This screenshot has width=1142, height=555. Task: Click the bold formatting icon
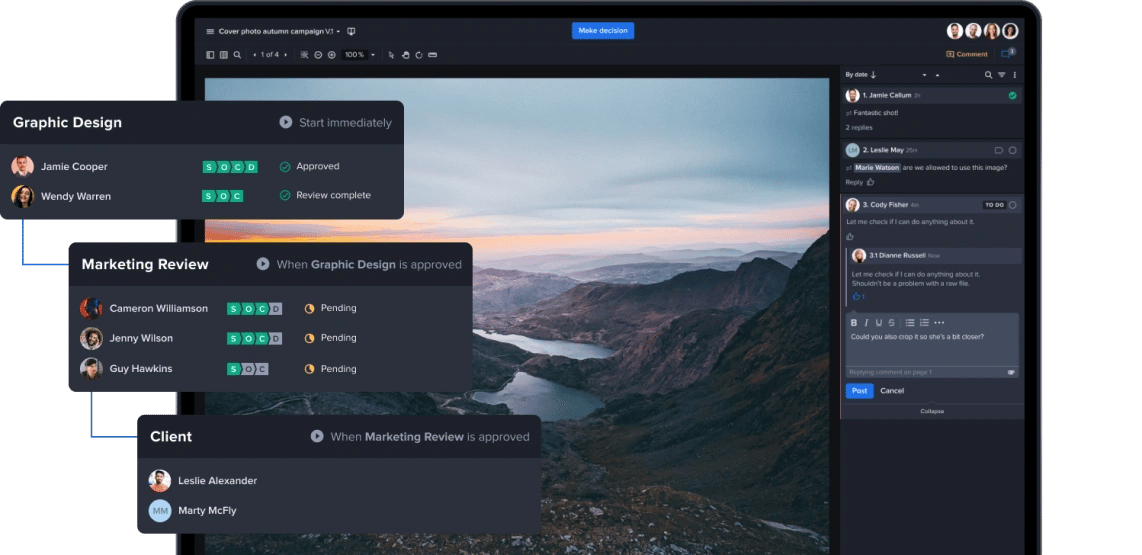(x=854, y=323)
